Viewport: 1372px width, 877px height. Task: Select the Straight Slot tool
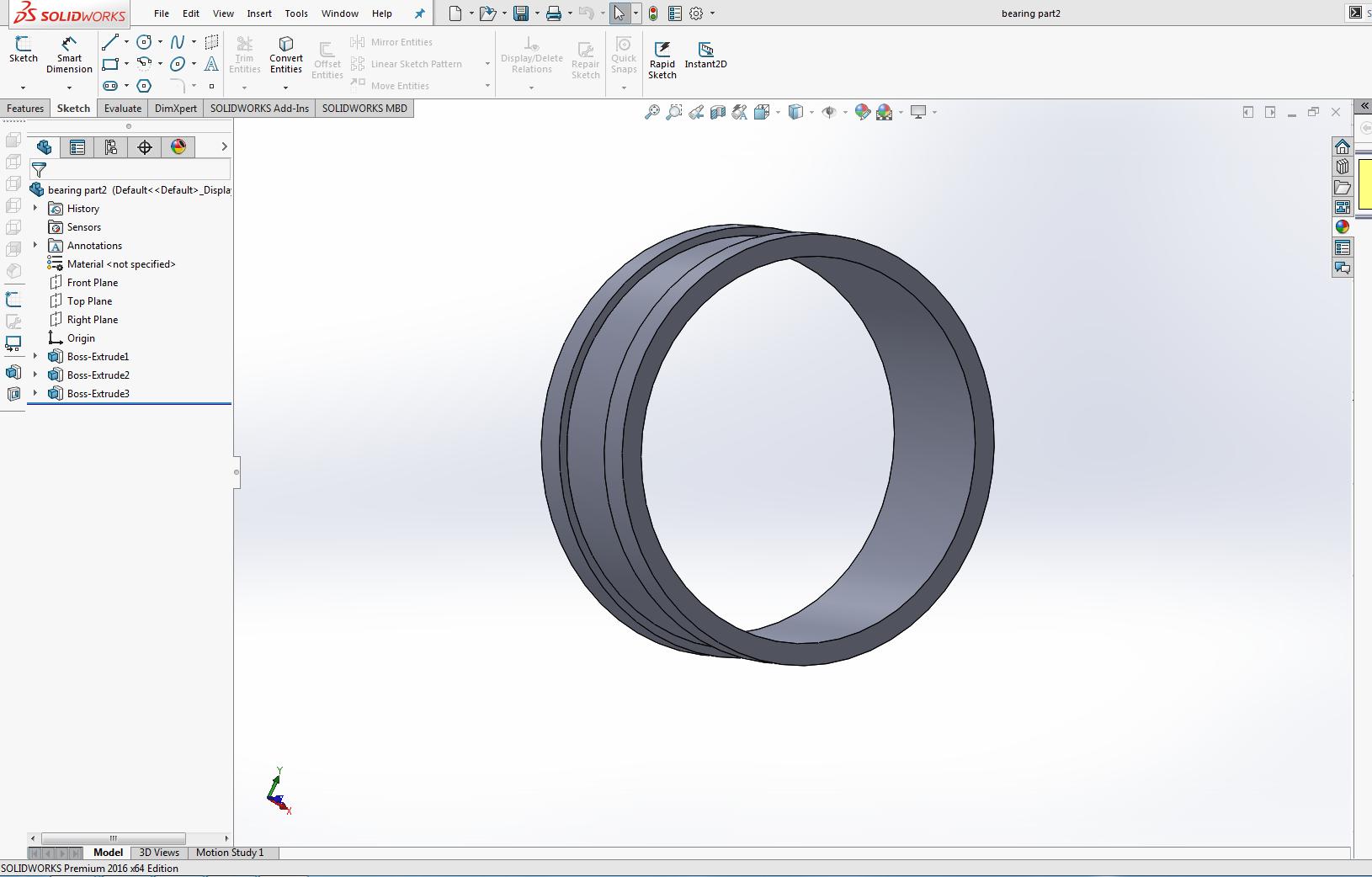point(109,86)
